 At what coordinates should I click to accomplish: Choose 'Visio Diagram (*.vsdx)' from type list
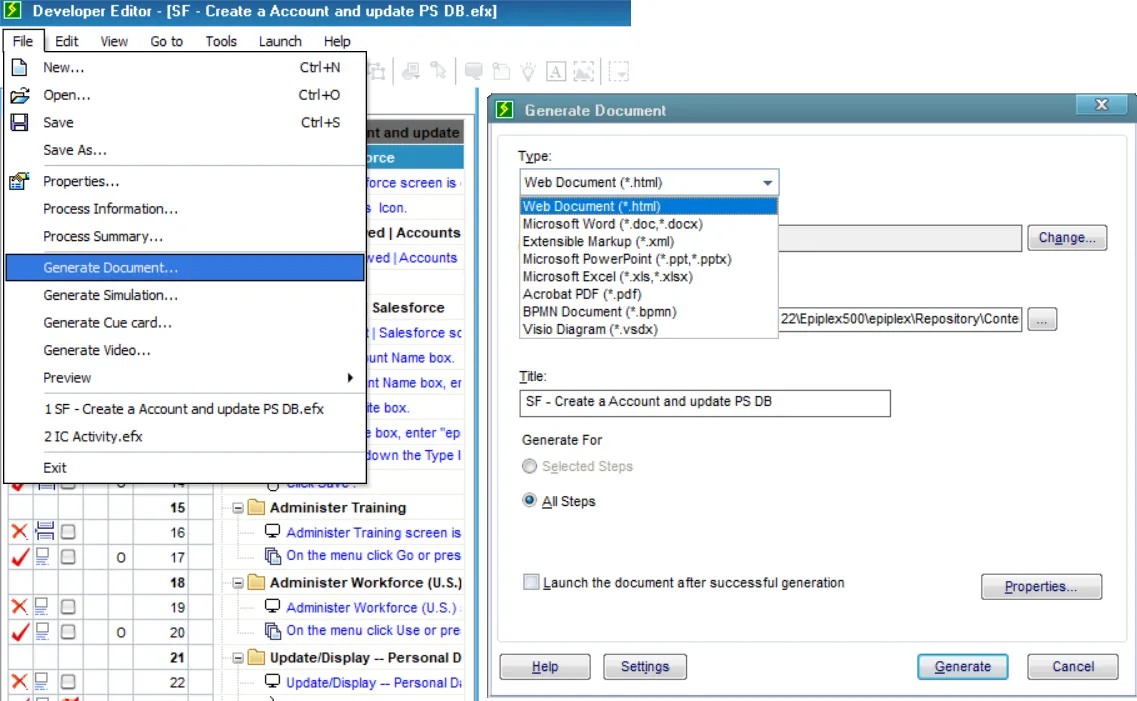pos(648,329)
